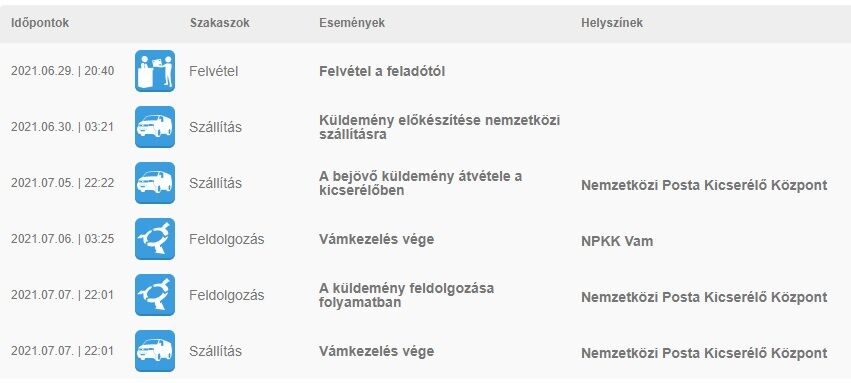Click the Felvétel stage label
Screen dimensions: 851x383
click(x=214, y=71)
